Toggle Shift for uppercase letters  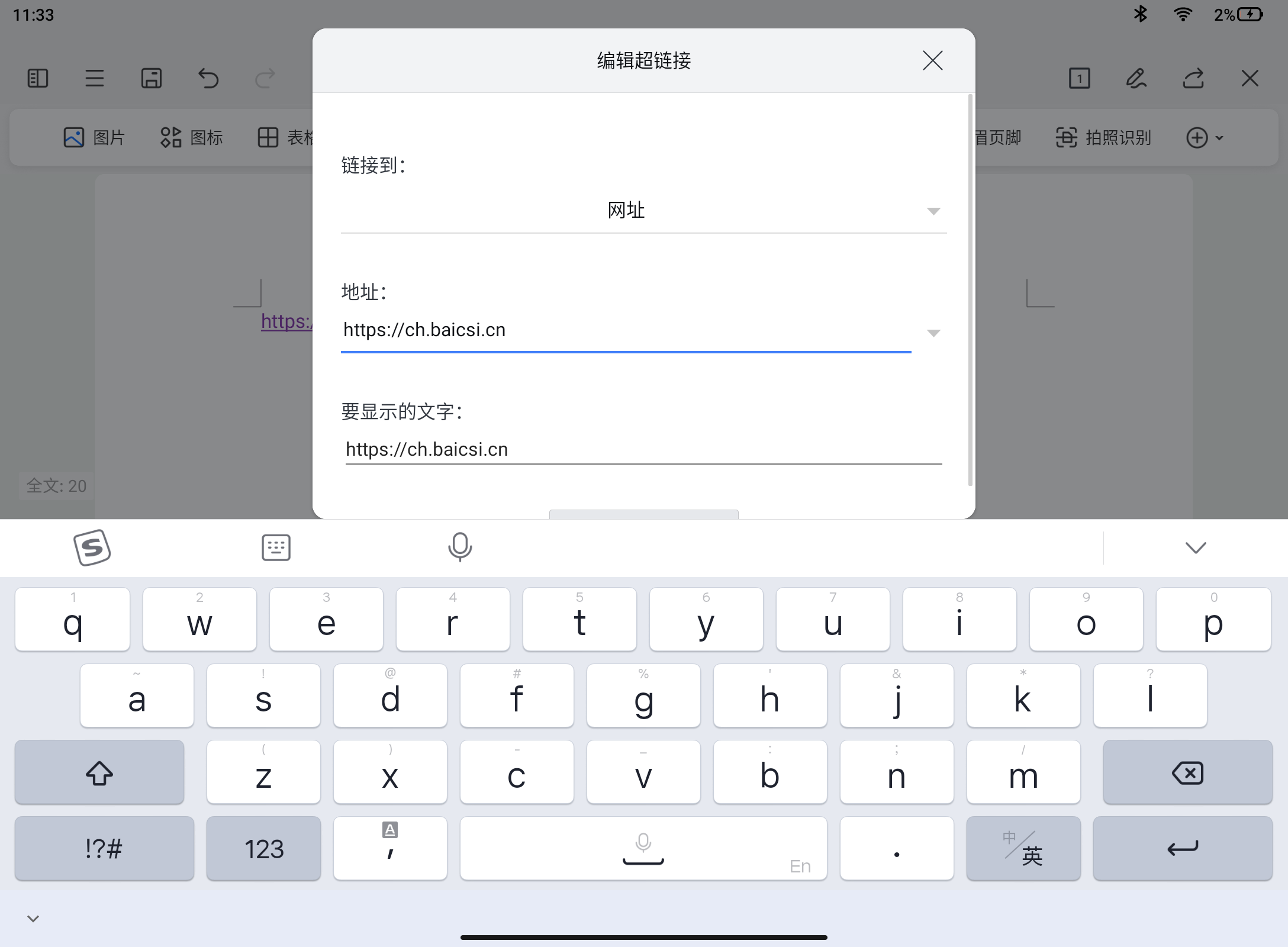[x=99, y=772]
